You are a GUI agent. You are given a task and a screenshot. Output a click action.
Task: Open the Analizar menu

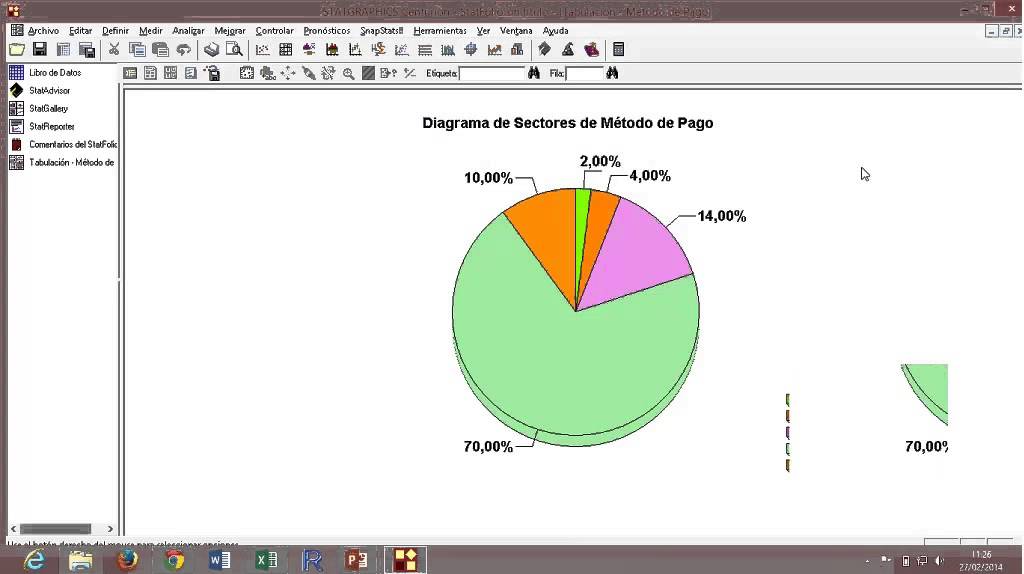(x=188, y=31)
